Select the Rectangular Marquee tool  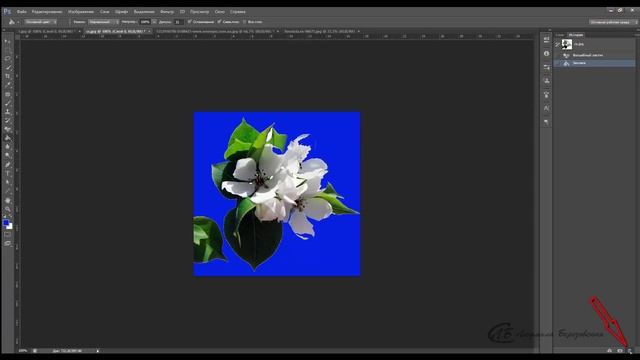tap(7, 50)
